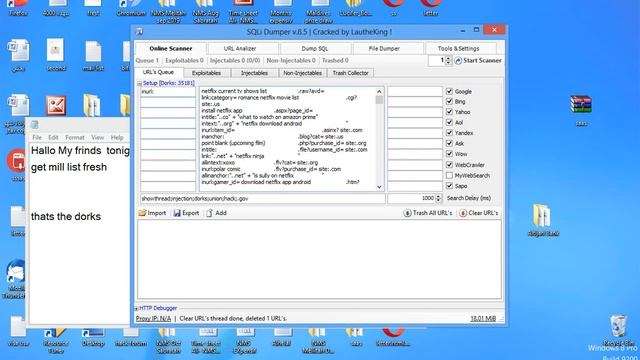Click the Start Scanner button

pos(478,60)
